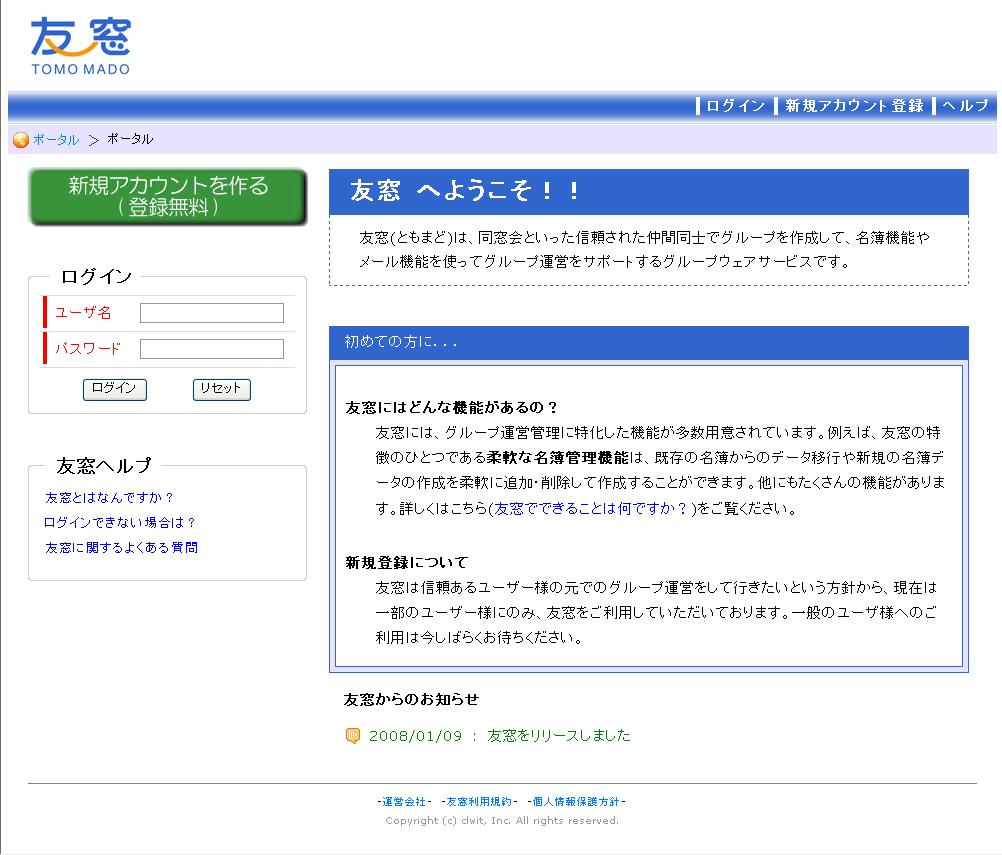Focus the ユーザ名 input field
Viewport: 1002px width, 855px height.
212,313
